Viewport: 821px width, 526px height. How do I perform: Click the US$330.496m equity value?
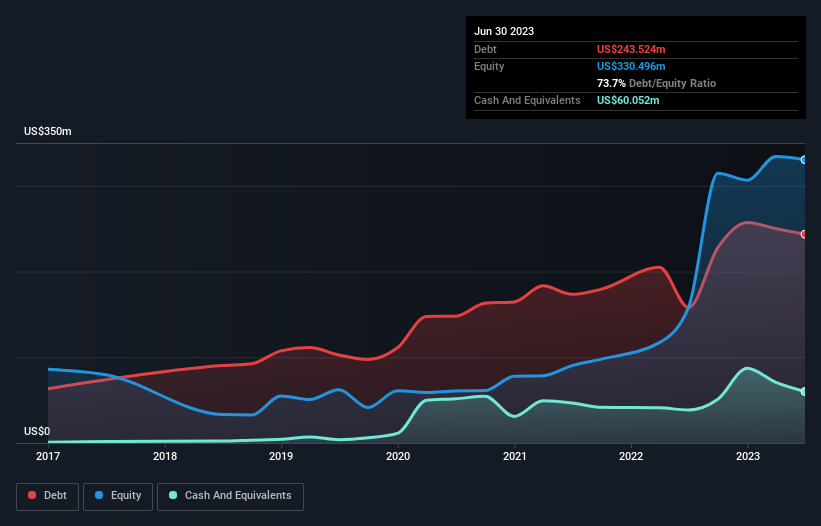click(631, 66)
